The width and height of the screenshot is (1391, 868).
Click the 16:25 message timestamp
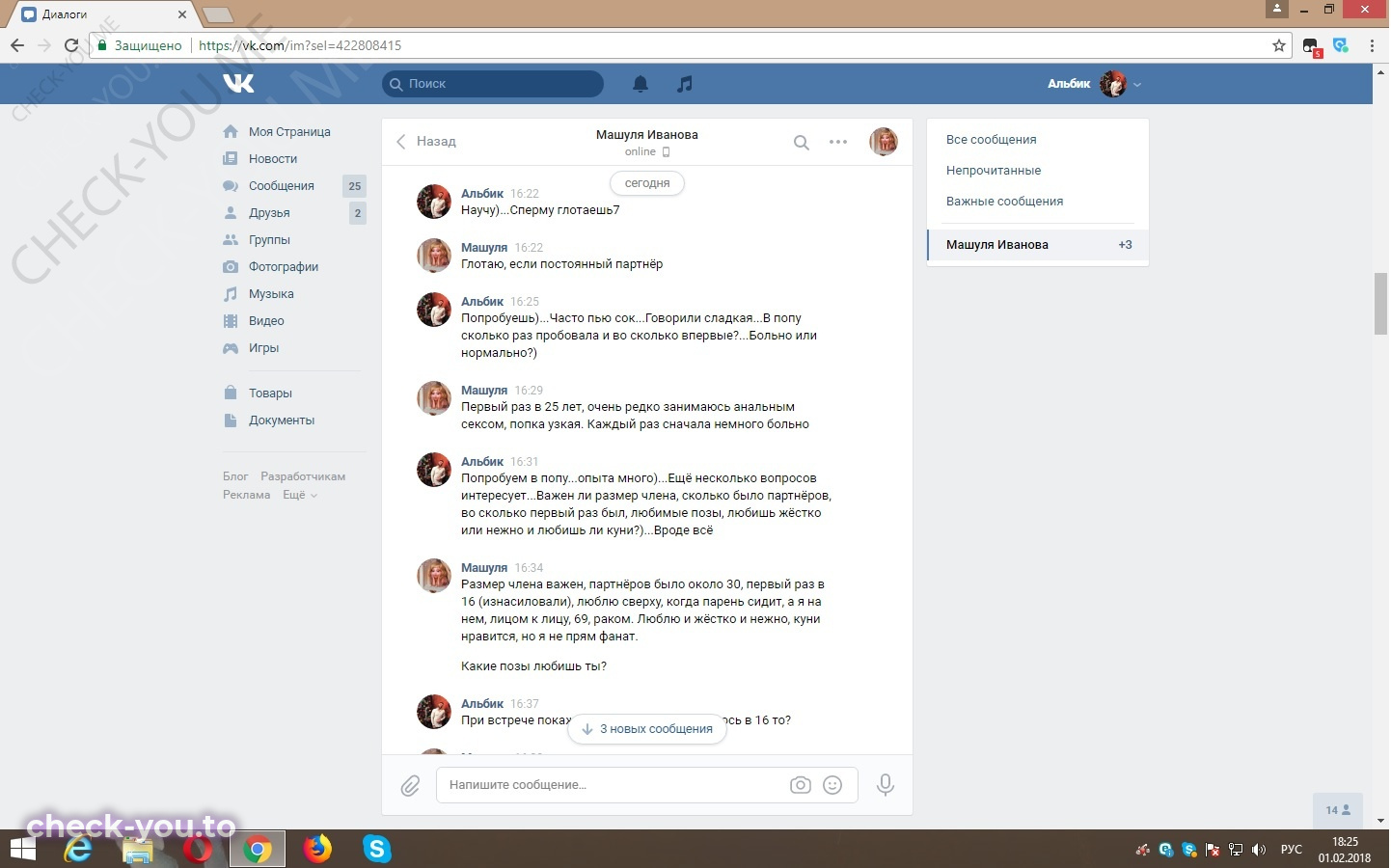[x=525, y=302]
